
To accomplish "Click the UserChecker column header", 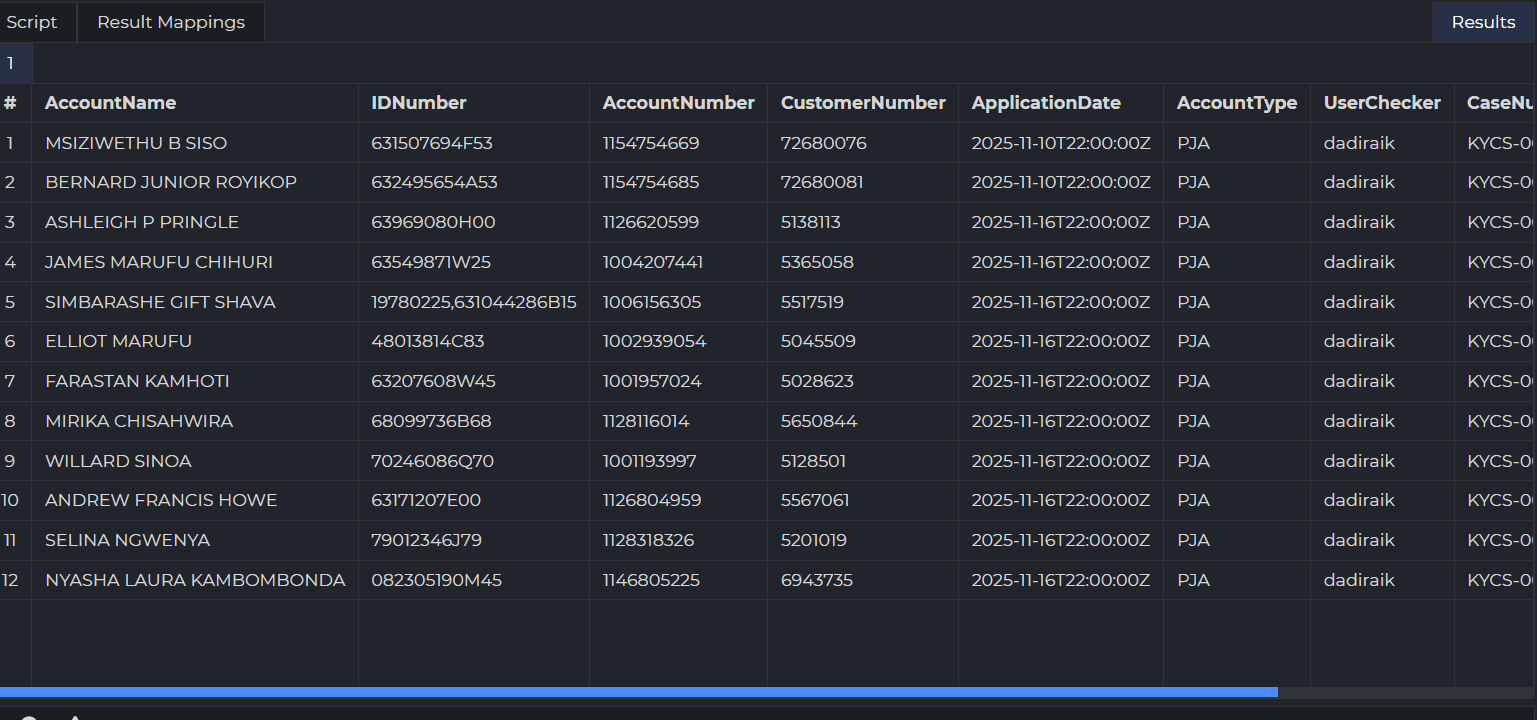I will click(1381, 103).
